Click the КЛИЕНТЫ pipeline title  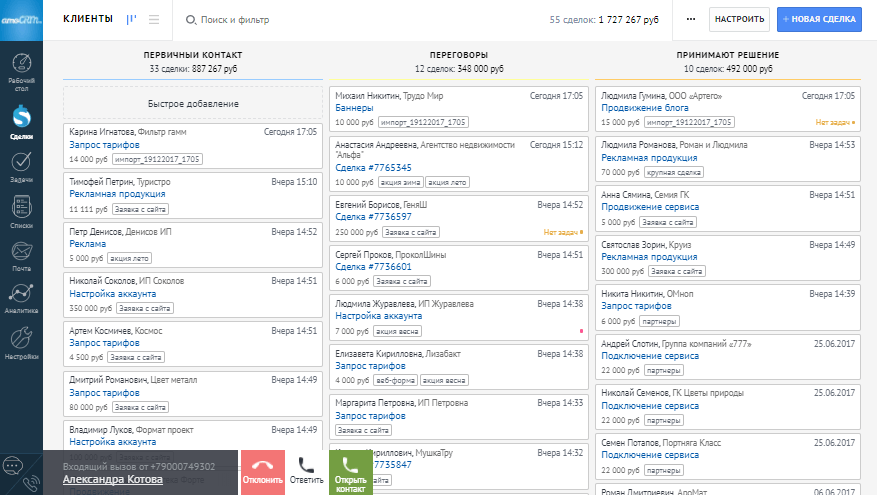[88, 19]
